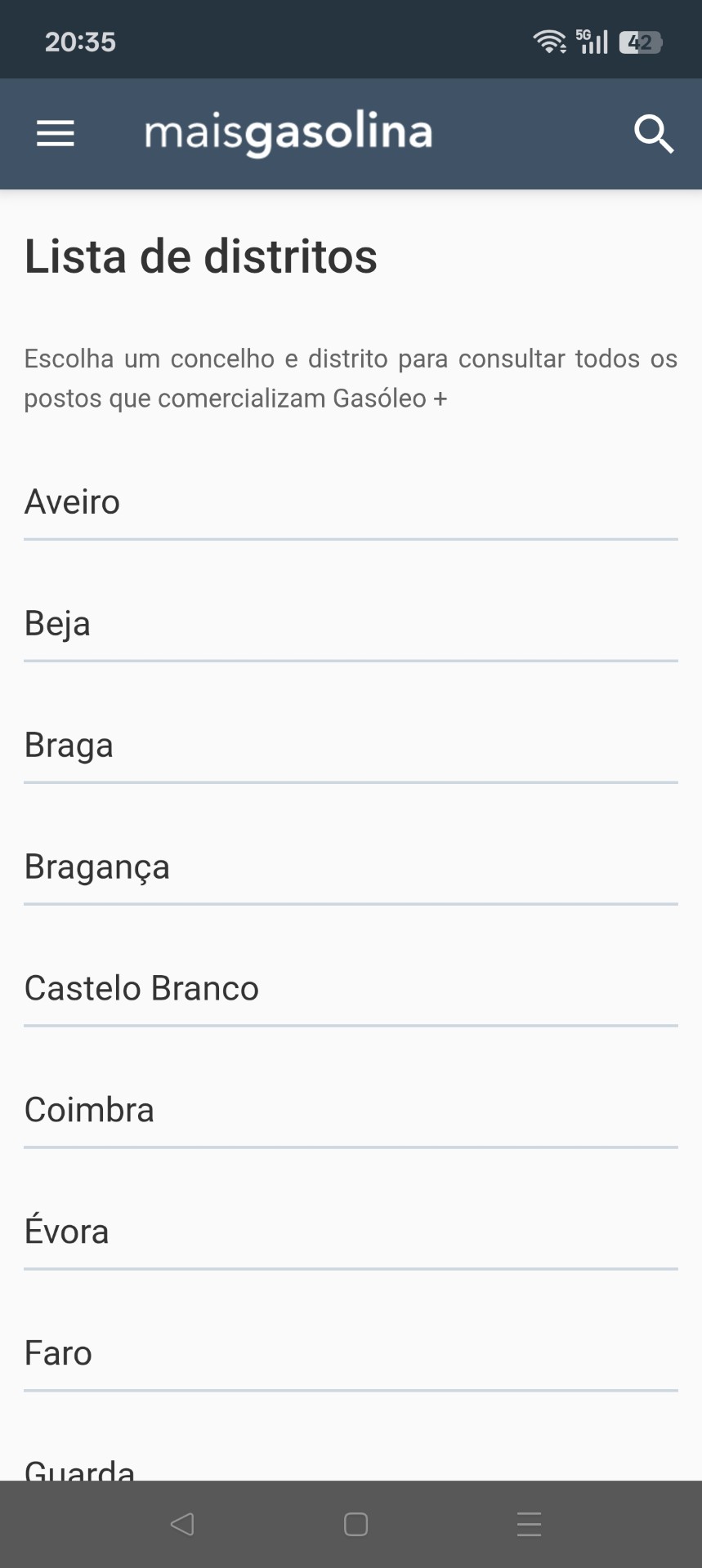Tap the Lista de distritos heading
The image size is (702, 1568).
(201, 256)
